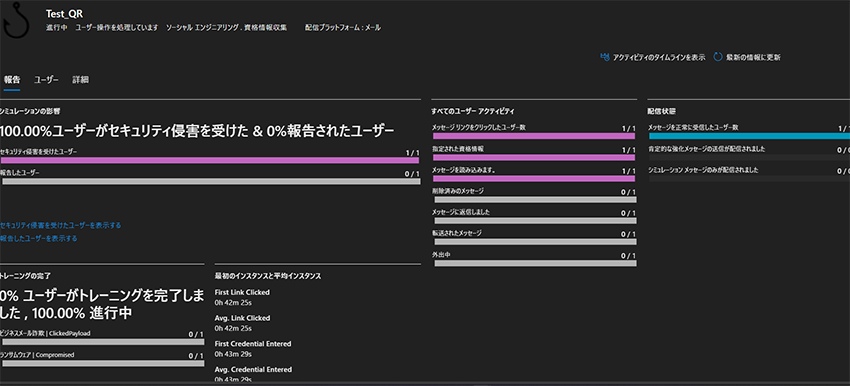
Task: Click 最新の情報に更新 button
Action: click(x=754, y=57)
